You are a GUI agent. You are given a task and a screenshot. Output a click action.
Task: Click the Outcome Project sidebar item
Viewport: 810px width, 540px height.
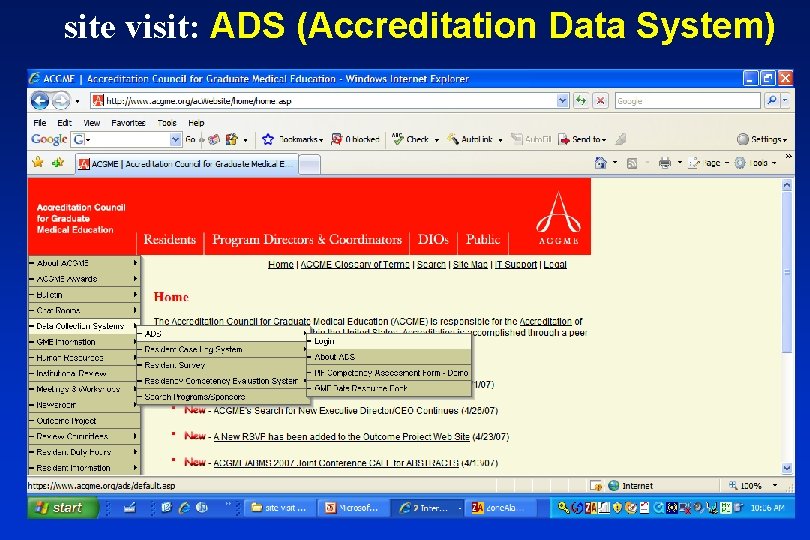85,421
